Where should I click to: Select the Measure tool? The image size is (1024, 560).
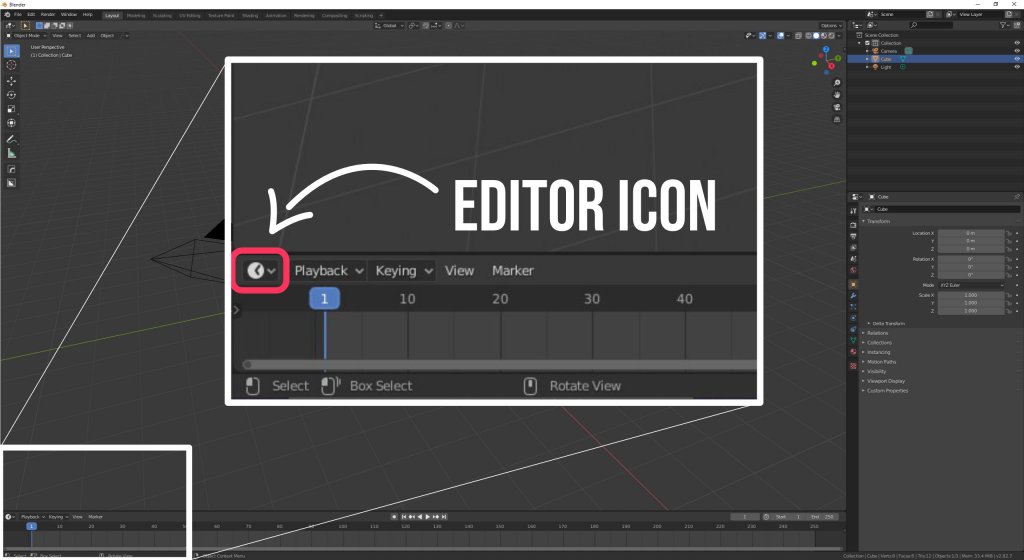tap(12, 153)
